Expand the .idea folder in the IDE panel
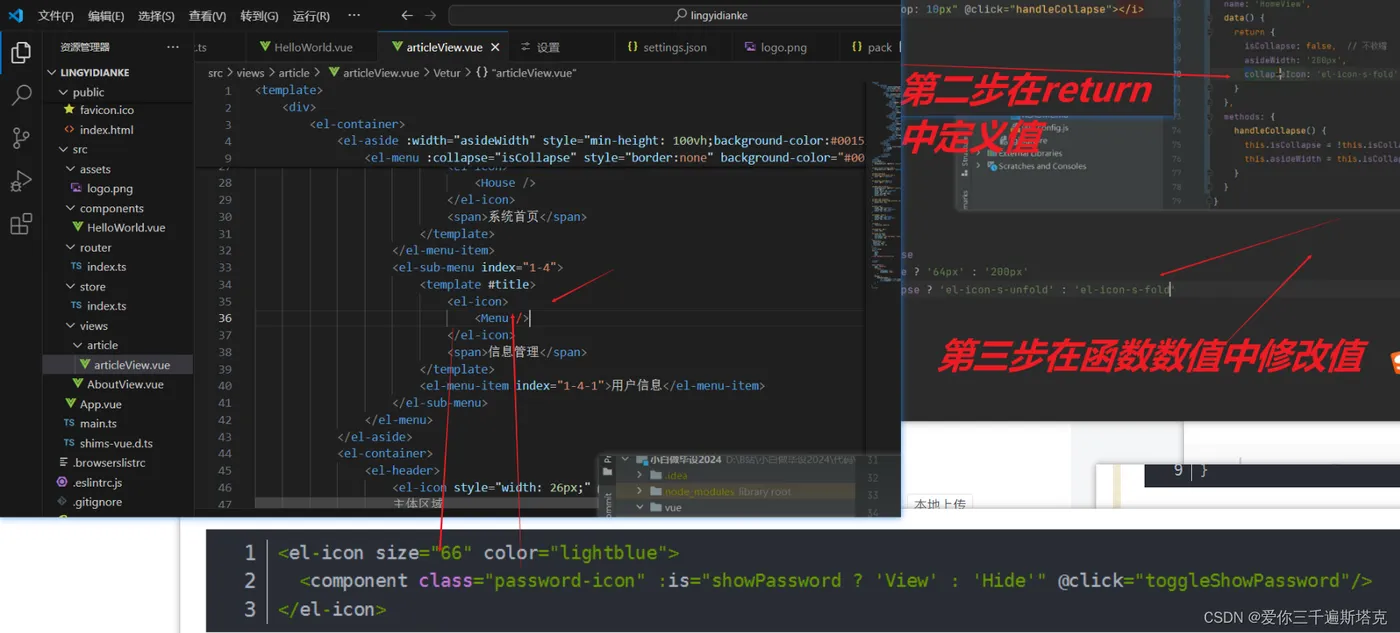 coord(640,475)
